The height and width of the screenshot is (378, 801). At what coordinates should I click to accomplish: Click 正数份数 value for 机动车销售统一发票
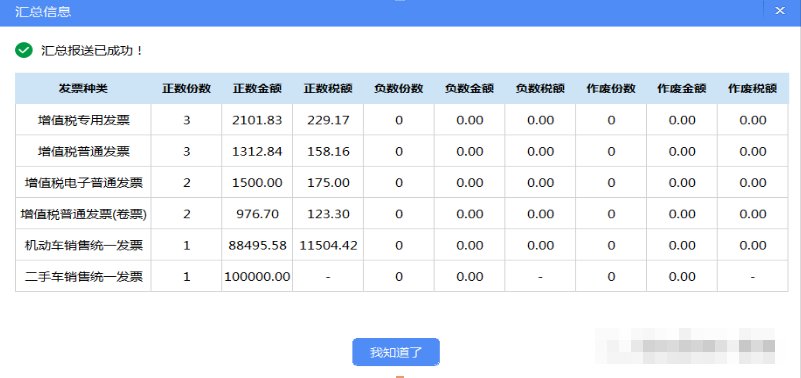[186, 246]
